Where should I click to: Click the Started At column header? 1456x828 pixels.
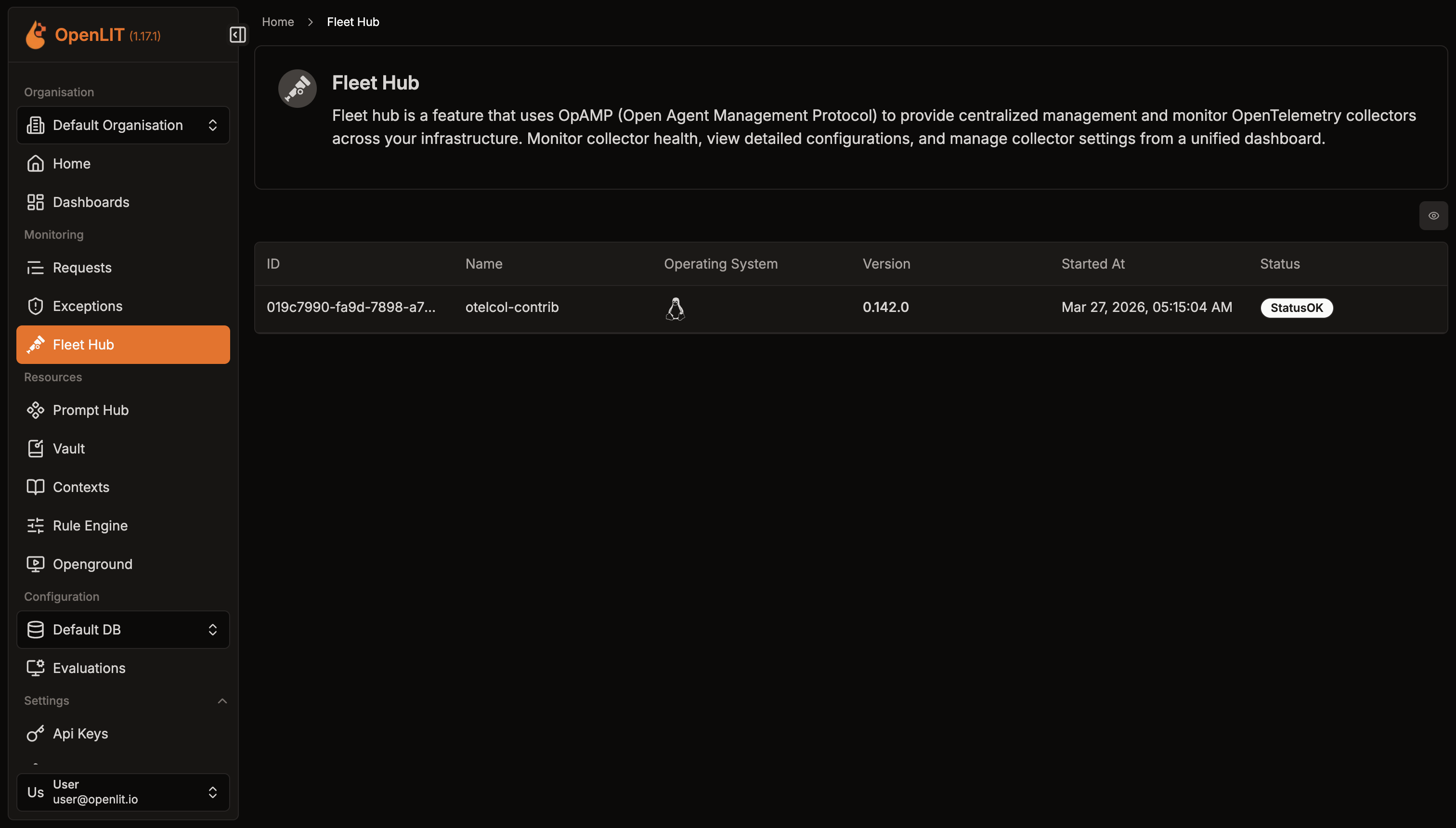coord(1092,264)
